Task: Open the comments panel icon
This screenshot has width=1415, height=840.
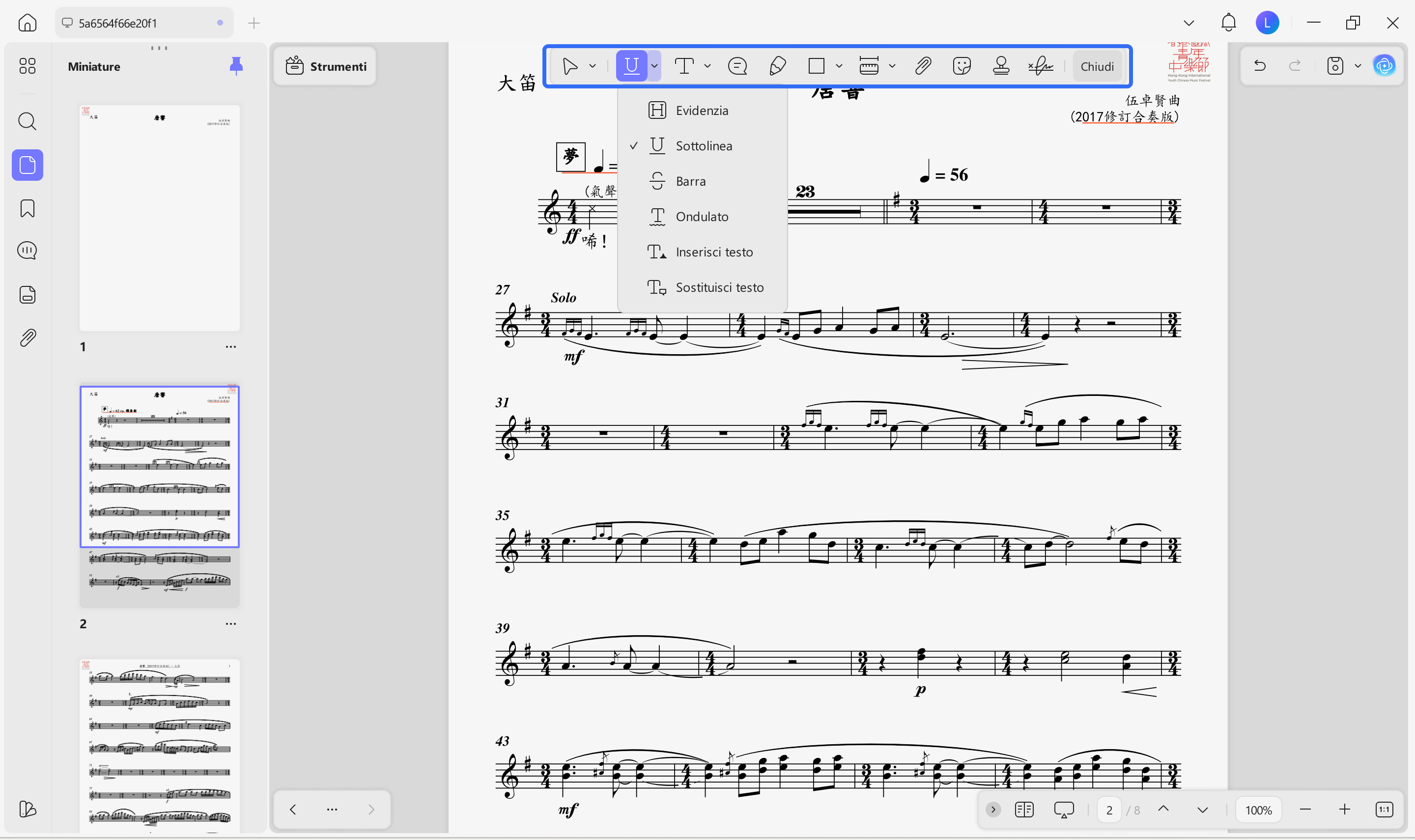Action: (x=27, y=250)
